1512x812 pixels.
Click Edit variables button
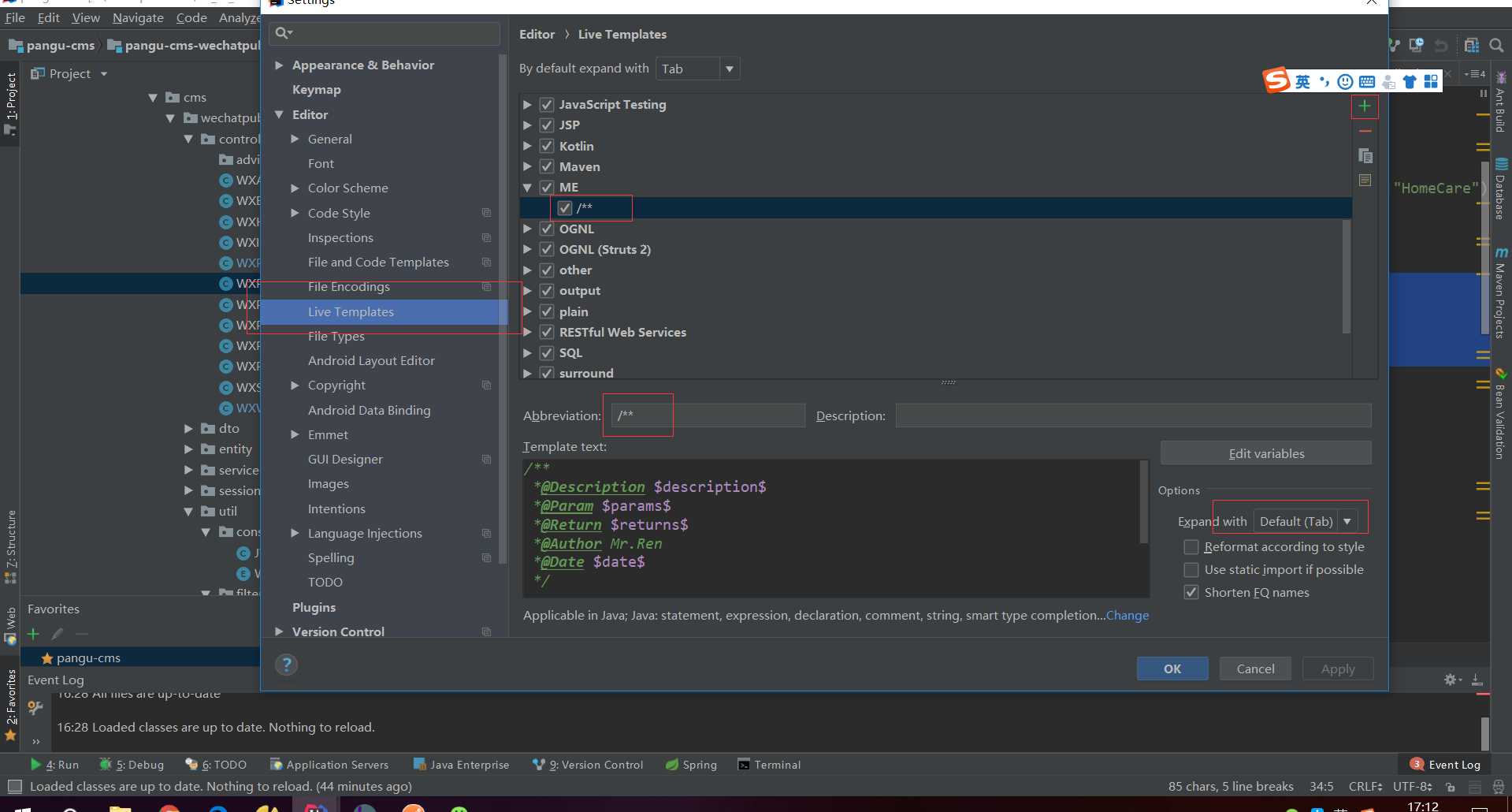(1266, 453)
